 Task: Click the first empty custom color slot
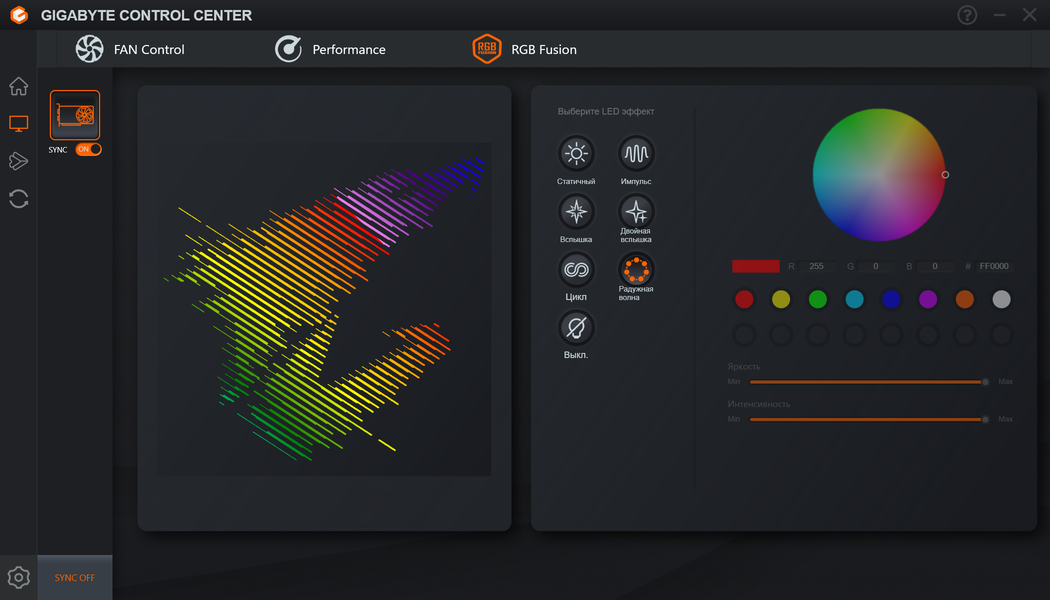(x=744, y=334)
